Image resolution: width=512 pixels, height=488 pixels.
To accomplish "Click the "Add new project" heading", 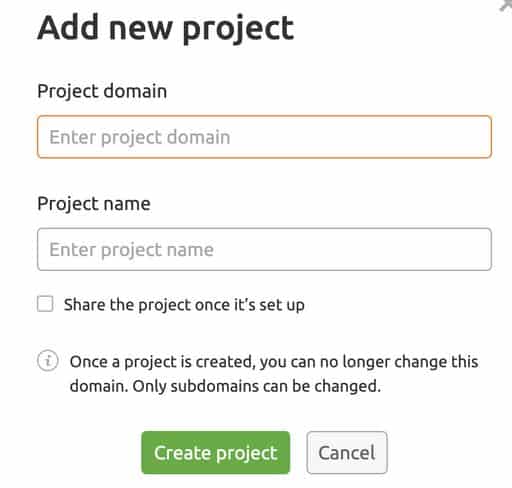I will 166,28.
